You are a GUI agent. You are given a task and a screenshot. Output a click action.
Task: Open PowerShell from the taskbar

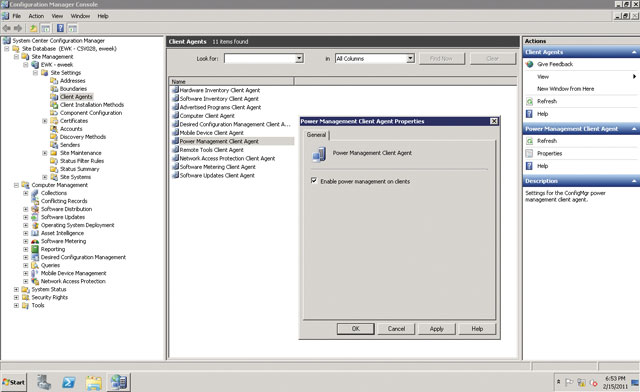[69, 383]
